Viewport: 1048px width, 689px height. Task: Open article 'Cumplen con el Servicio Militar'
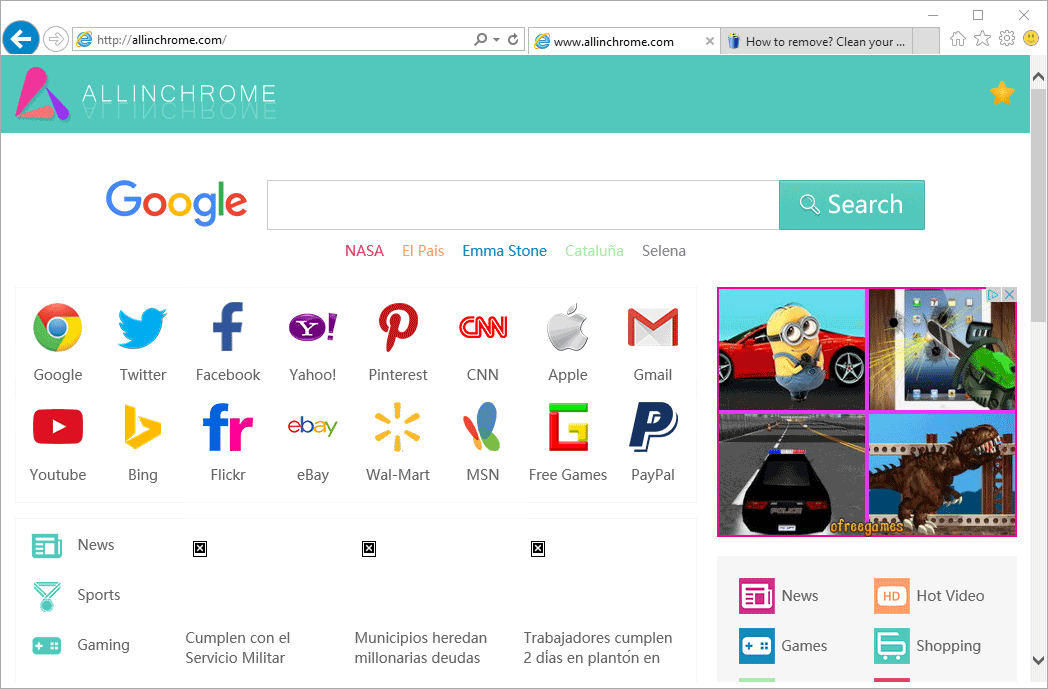[238, 648]
